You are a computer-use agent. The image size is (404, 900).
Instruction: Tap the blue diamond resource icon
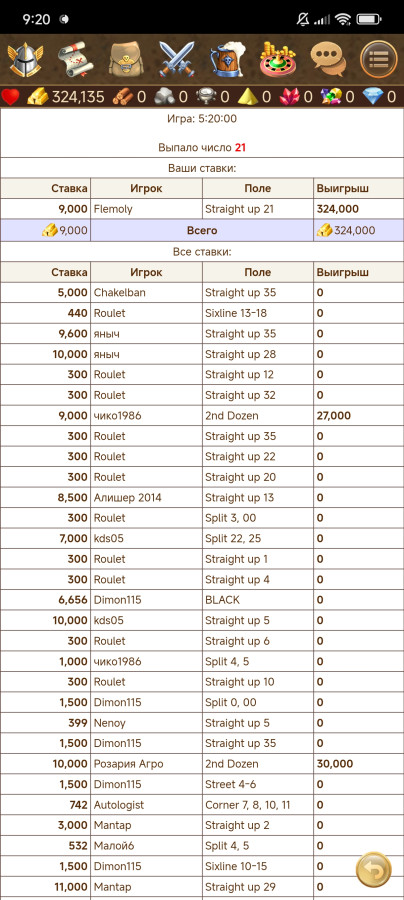click(373, 96)
